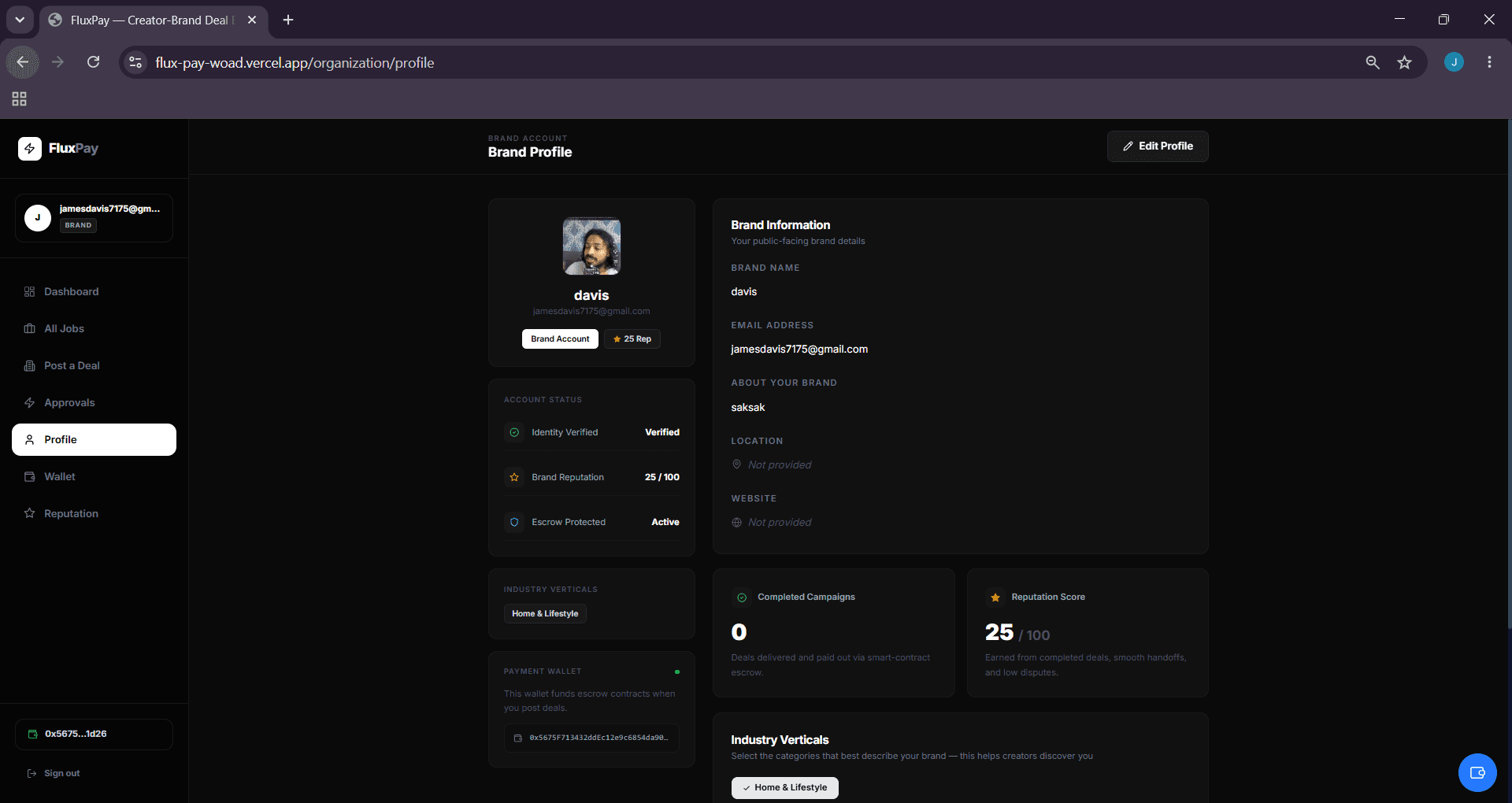Open the Approvals section
1512x803 pixels.
(94, 402)
